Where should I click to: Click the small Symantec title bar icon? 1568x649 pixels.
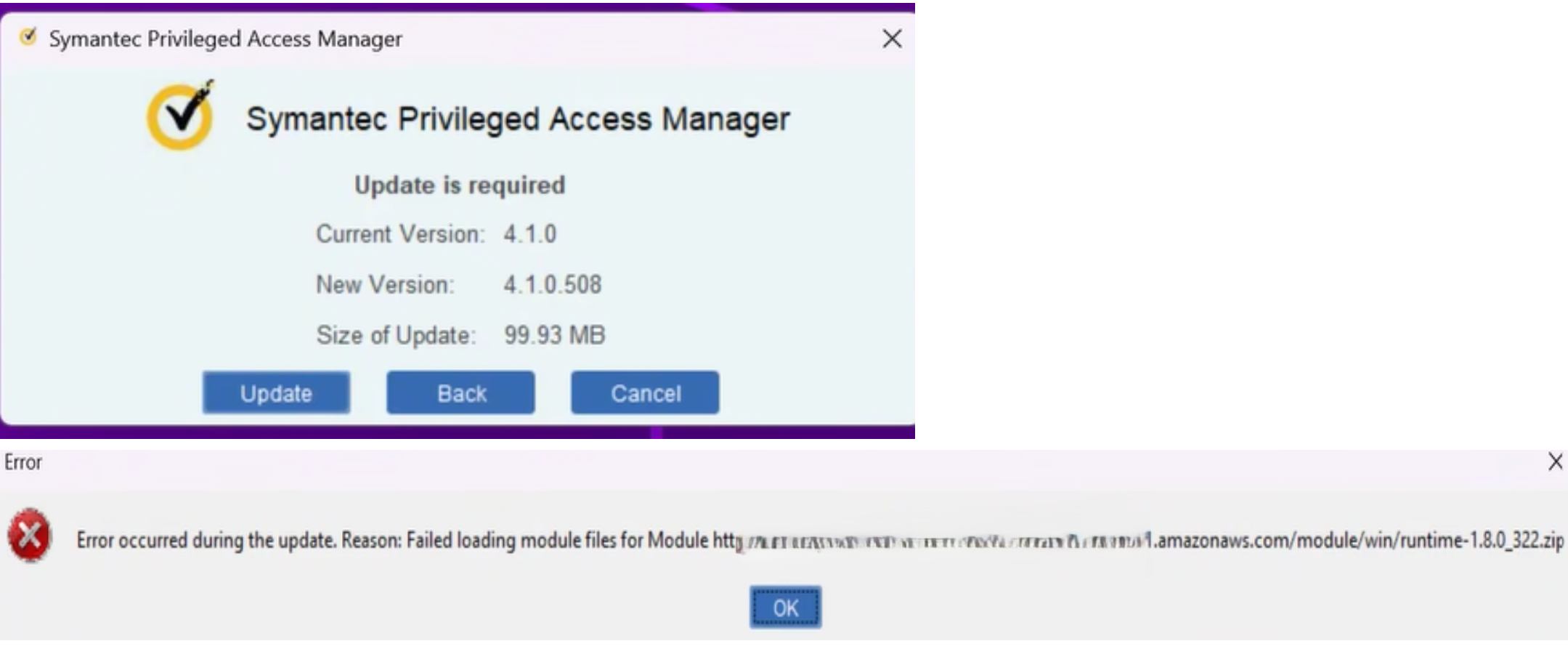click(x=28, y=37)
